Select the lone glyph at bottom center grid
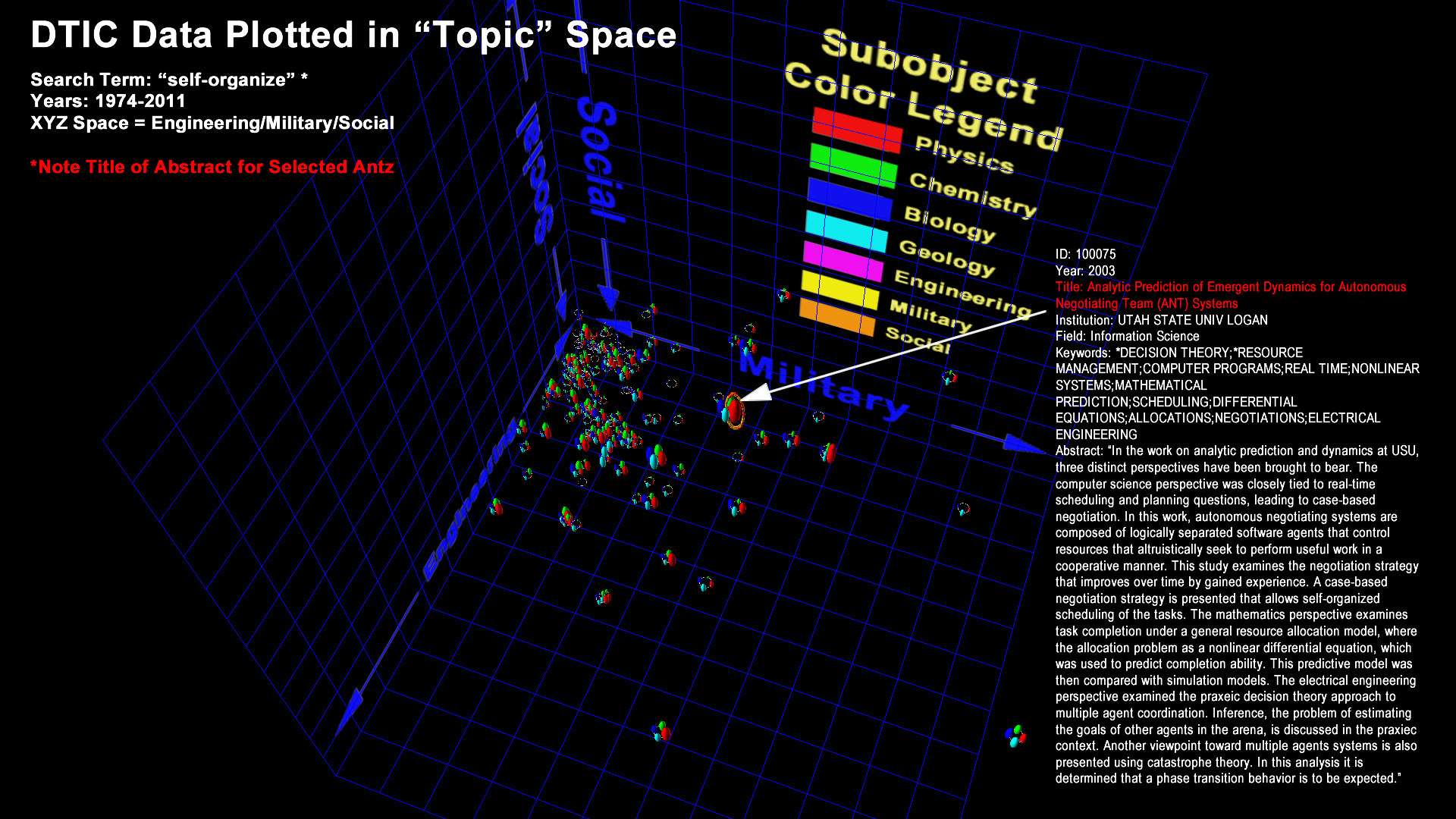1456x819 pixels. (x=662, y=731)
